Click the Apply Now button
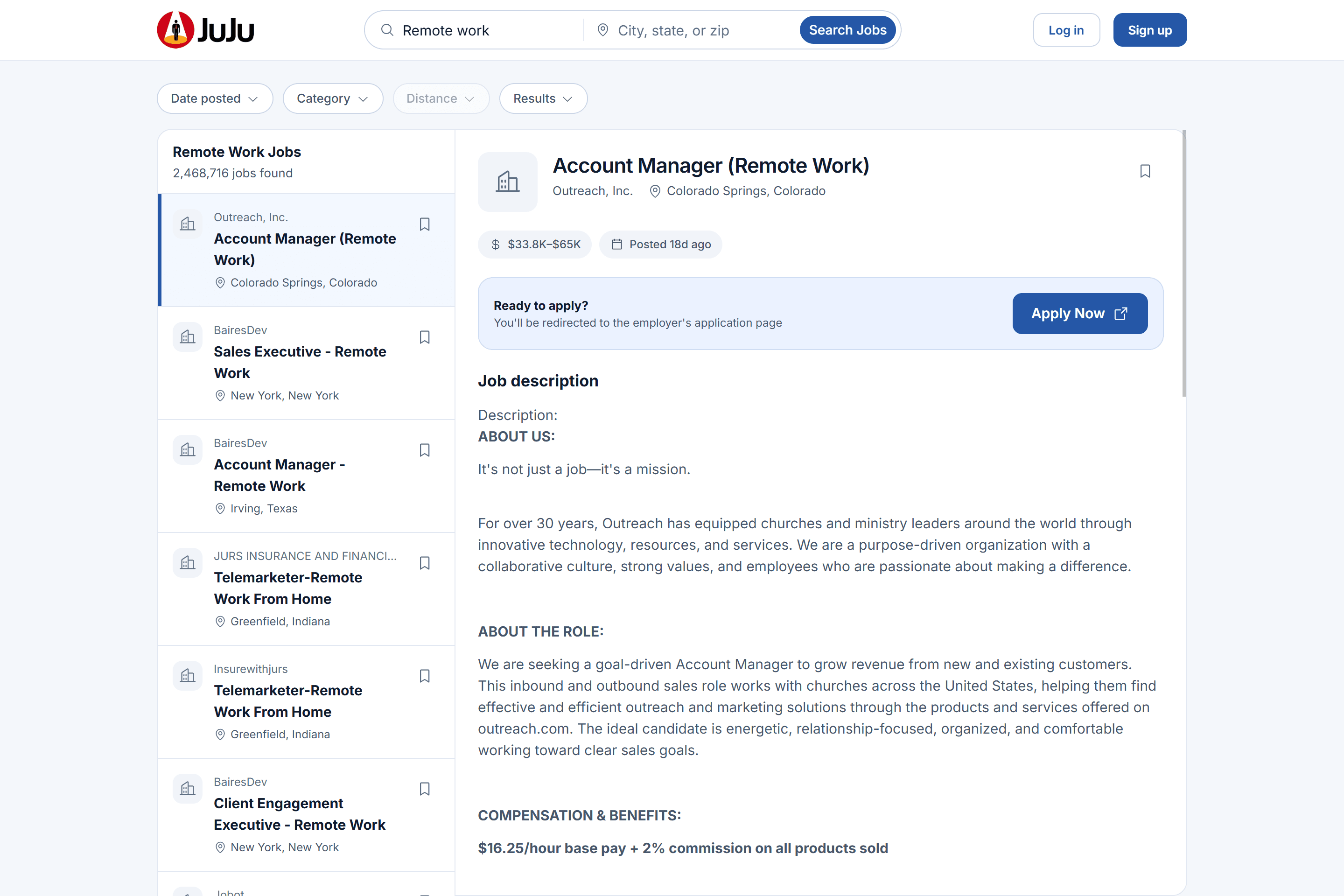The image size is (1344, 896). click(1079, 313)
